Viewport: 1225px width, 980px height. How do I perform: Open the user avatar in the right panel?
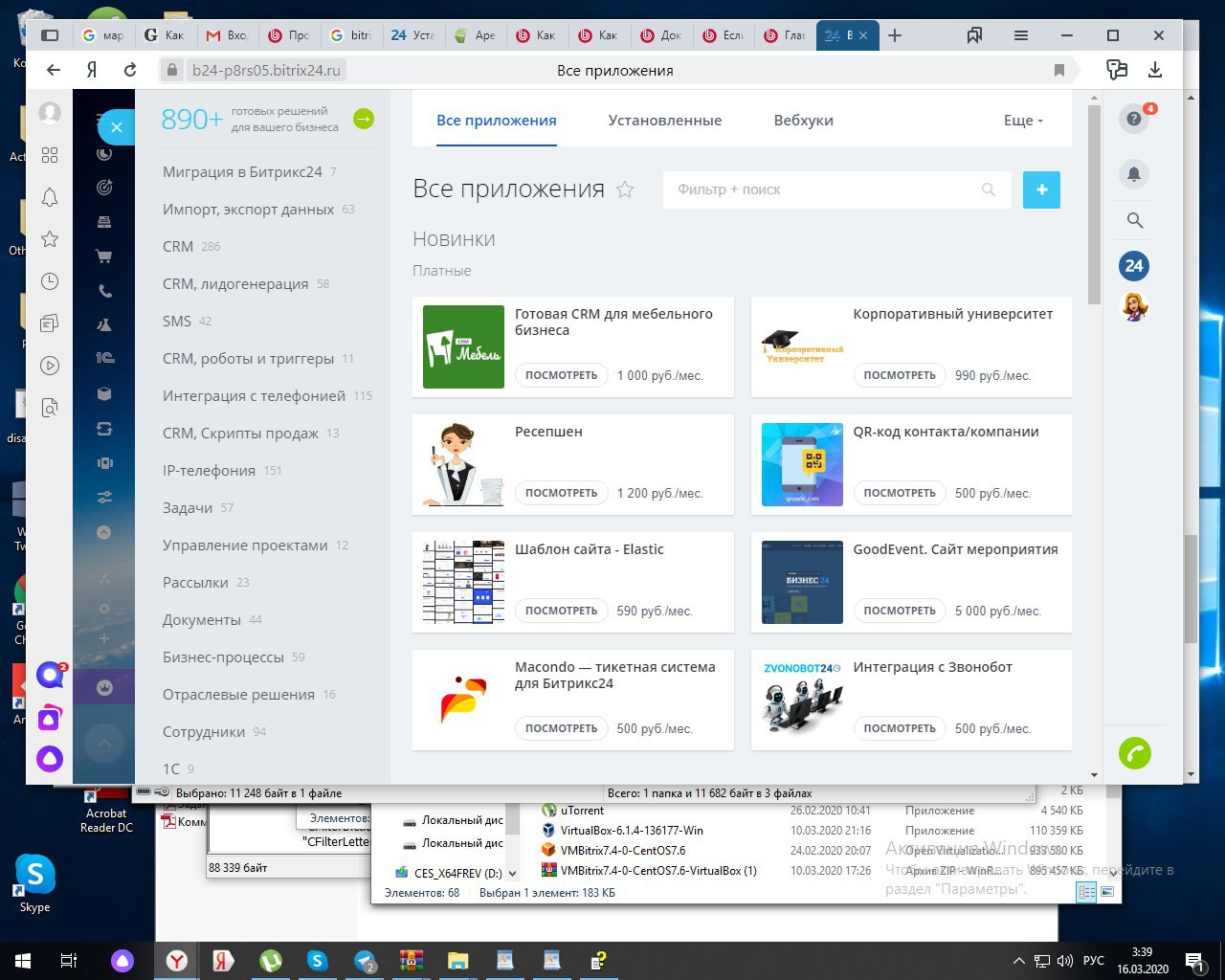click(x=1134, y=306)
